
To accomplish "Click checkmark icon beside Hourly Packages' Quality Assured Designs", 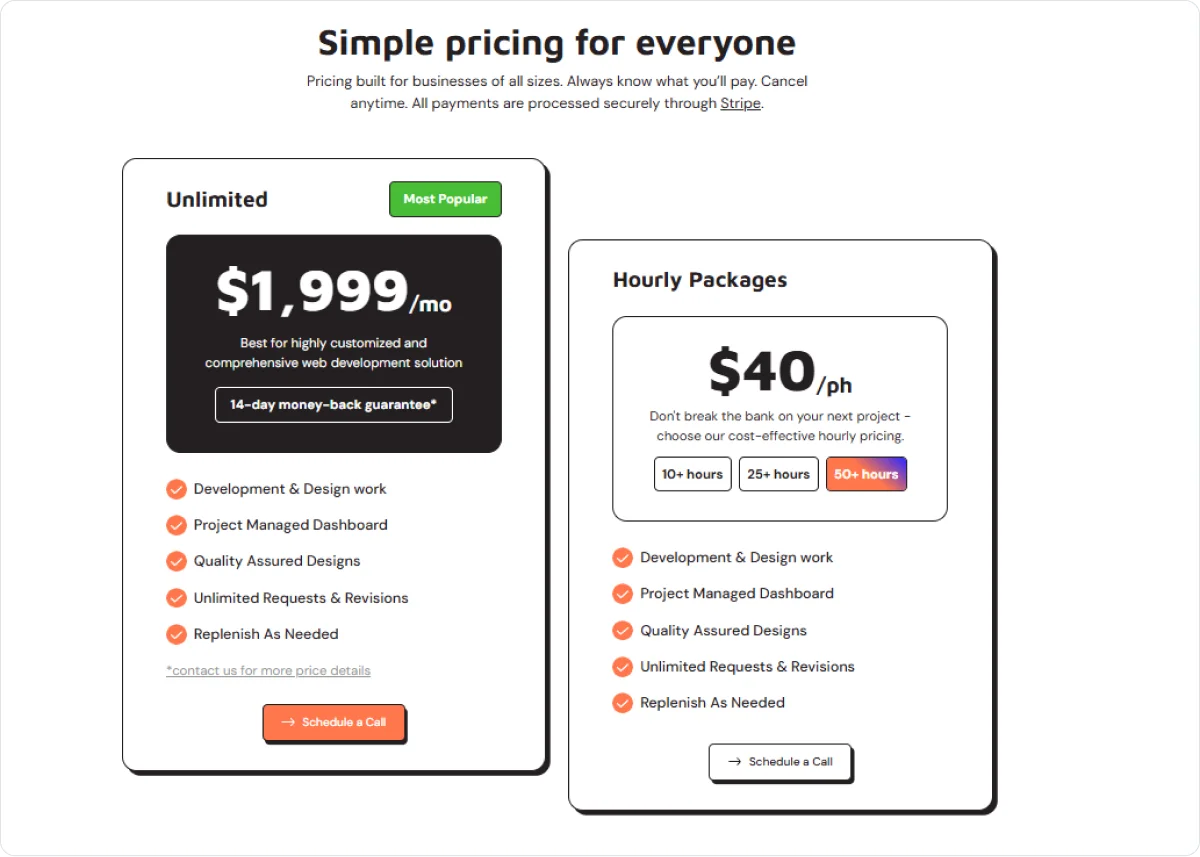I will pyautogui.click(x=623, y=630).
